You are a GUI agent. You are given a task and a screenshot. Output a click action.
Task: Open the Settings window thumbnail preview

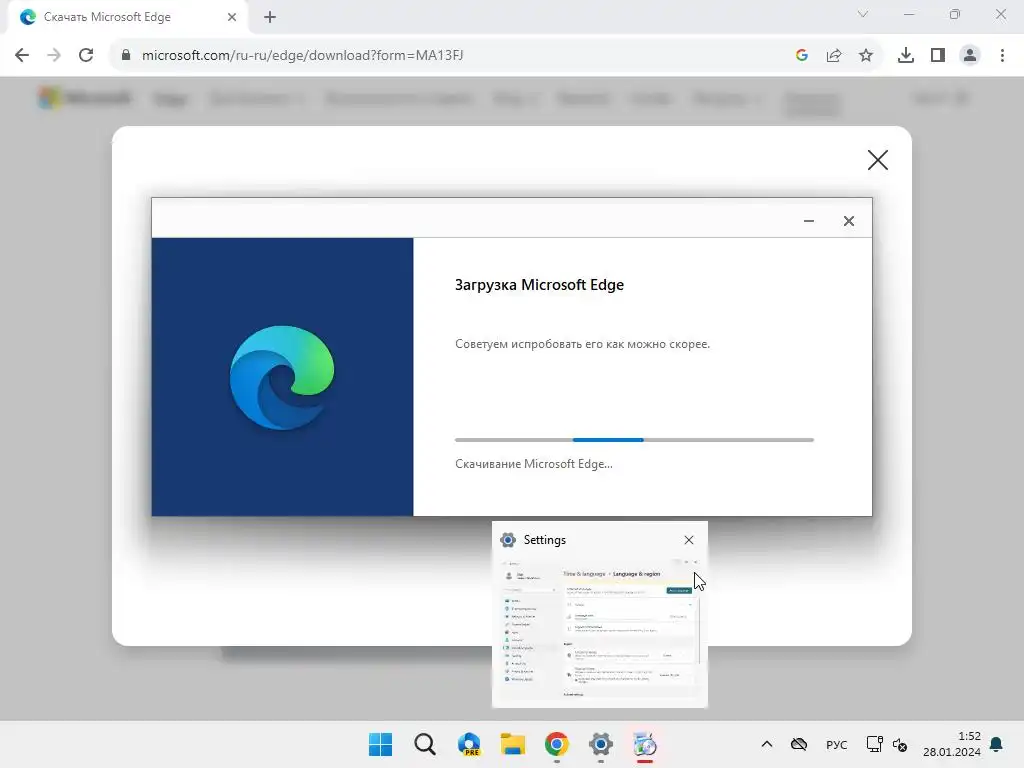(600, 630)
